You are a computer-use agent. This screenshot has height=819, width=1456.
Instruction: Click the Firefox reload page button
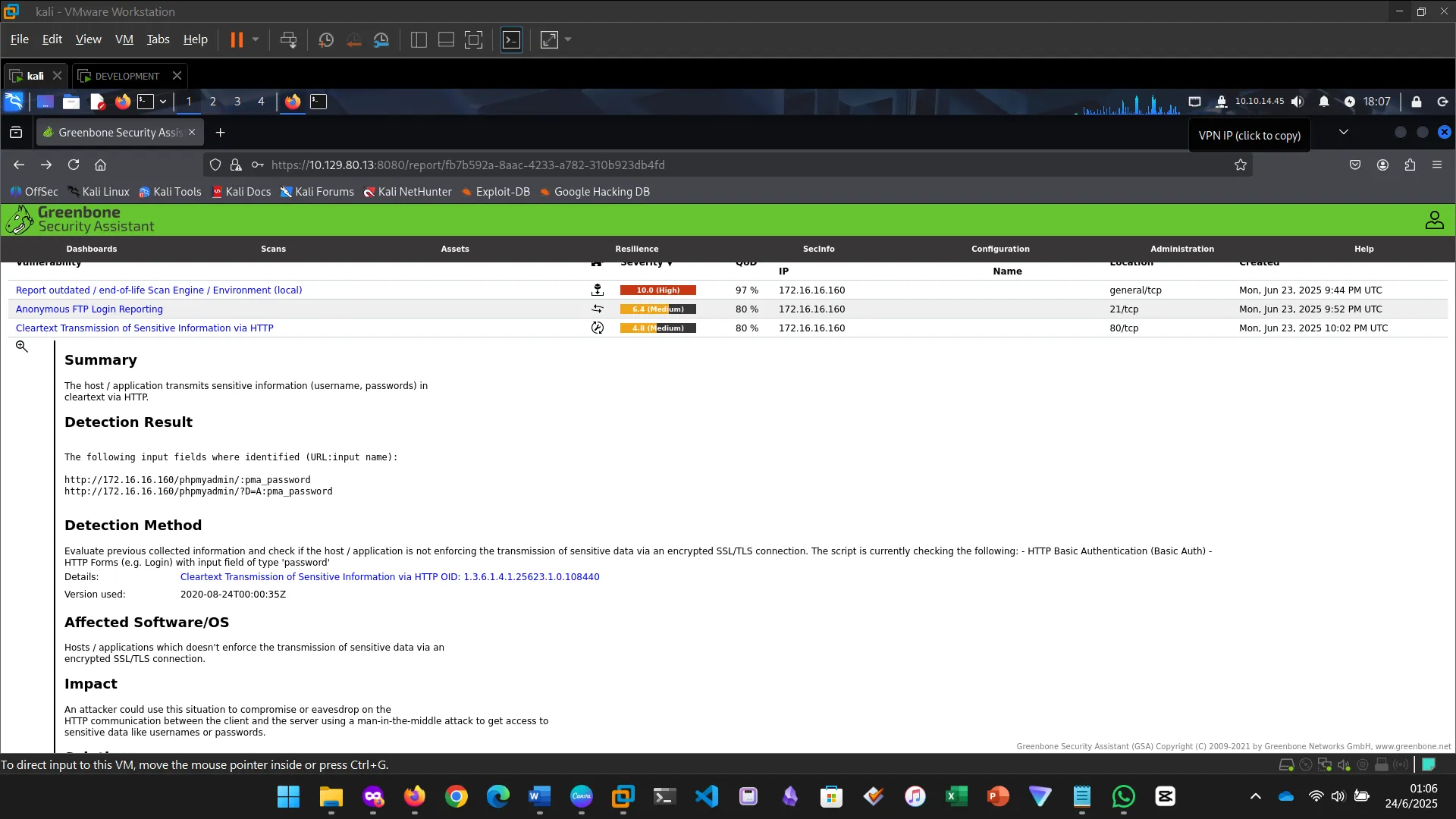coord(74,165)
